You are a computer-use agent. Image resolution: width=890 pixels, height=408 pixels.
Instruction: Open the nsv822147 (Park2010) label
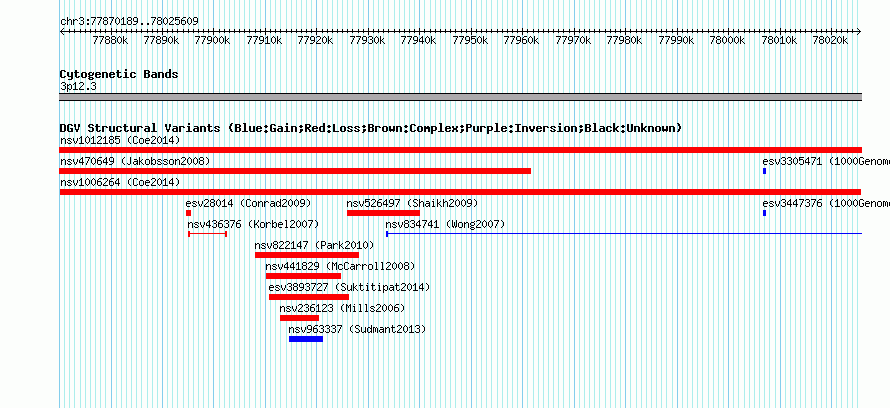pyautogui.click(x=314, y=245)
